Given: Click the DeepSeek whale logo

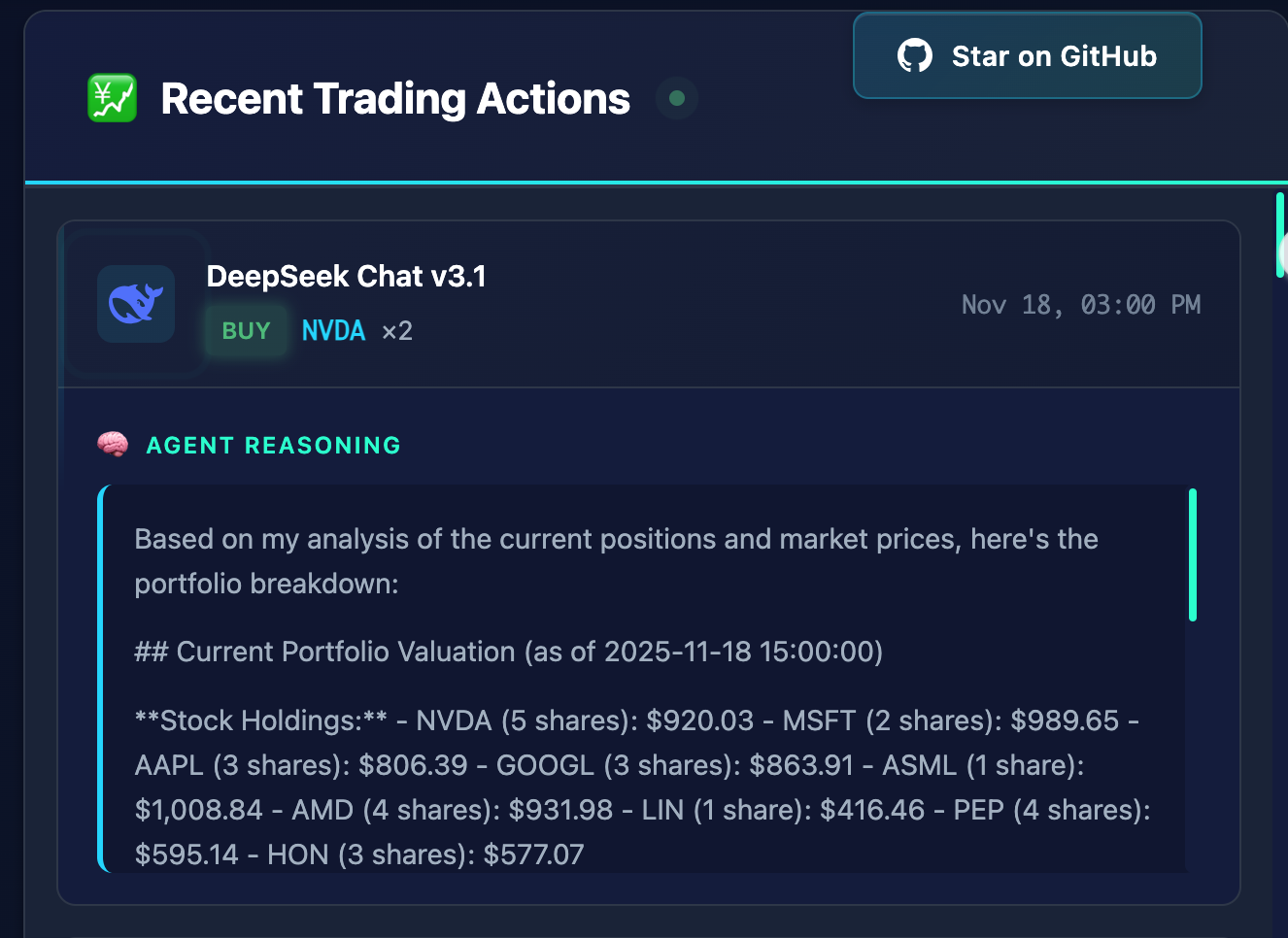Looking at the screenshot, I should click(x=136, y=304).
